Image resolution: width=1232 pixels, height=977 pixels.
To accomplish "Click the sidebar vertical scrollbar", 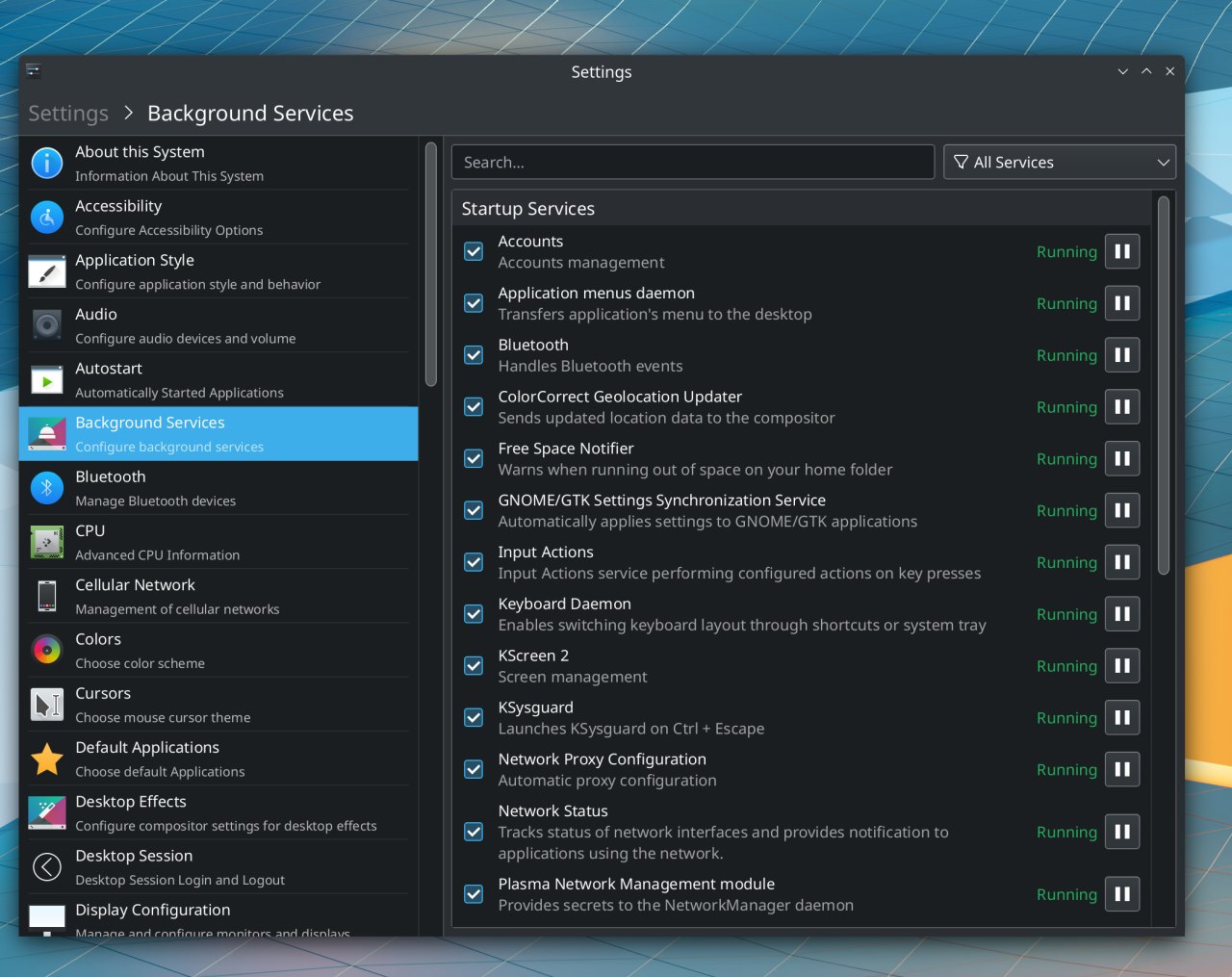I will (x=430, y=265).
